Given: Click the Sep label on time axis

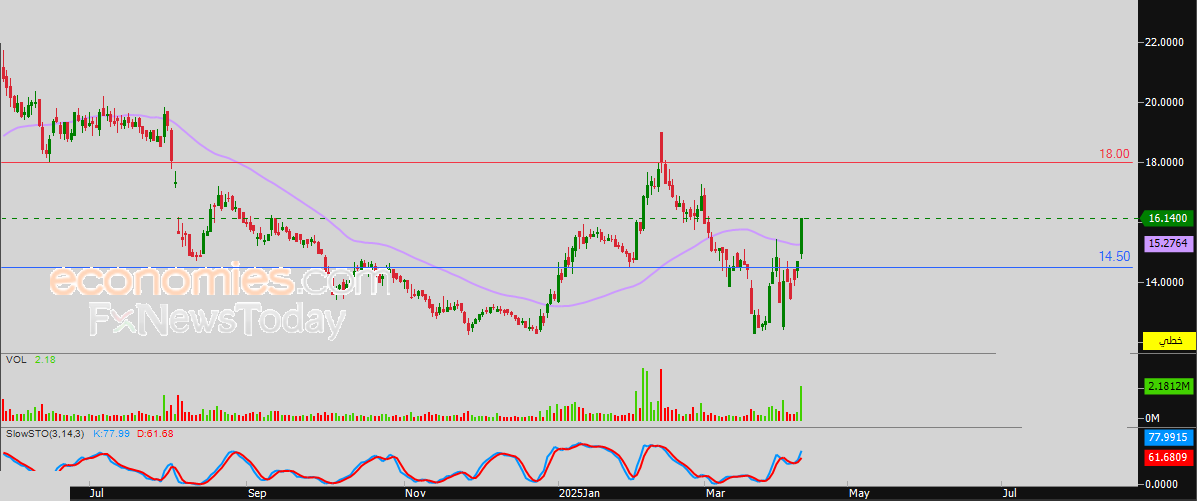Looking at the screenshot, I should tap(257, 493).
